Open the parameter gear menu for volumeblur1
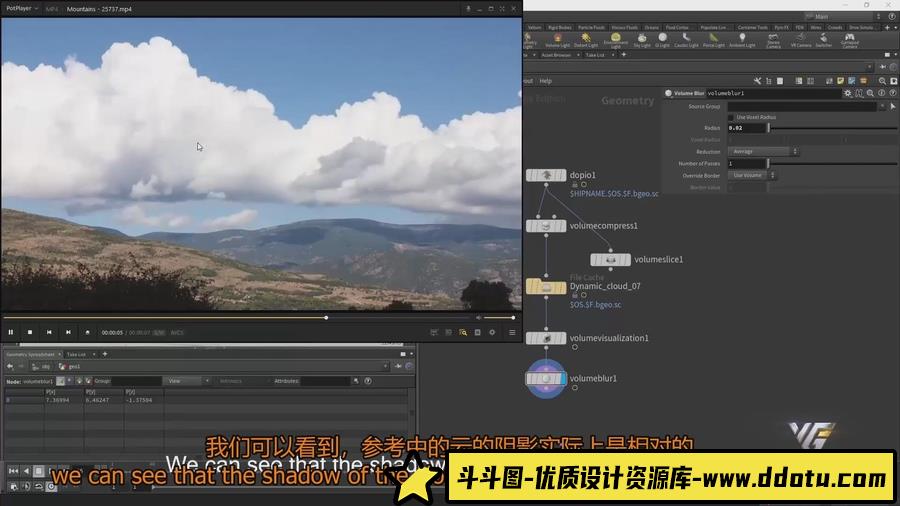 848,93
